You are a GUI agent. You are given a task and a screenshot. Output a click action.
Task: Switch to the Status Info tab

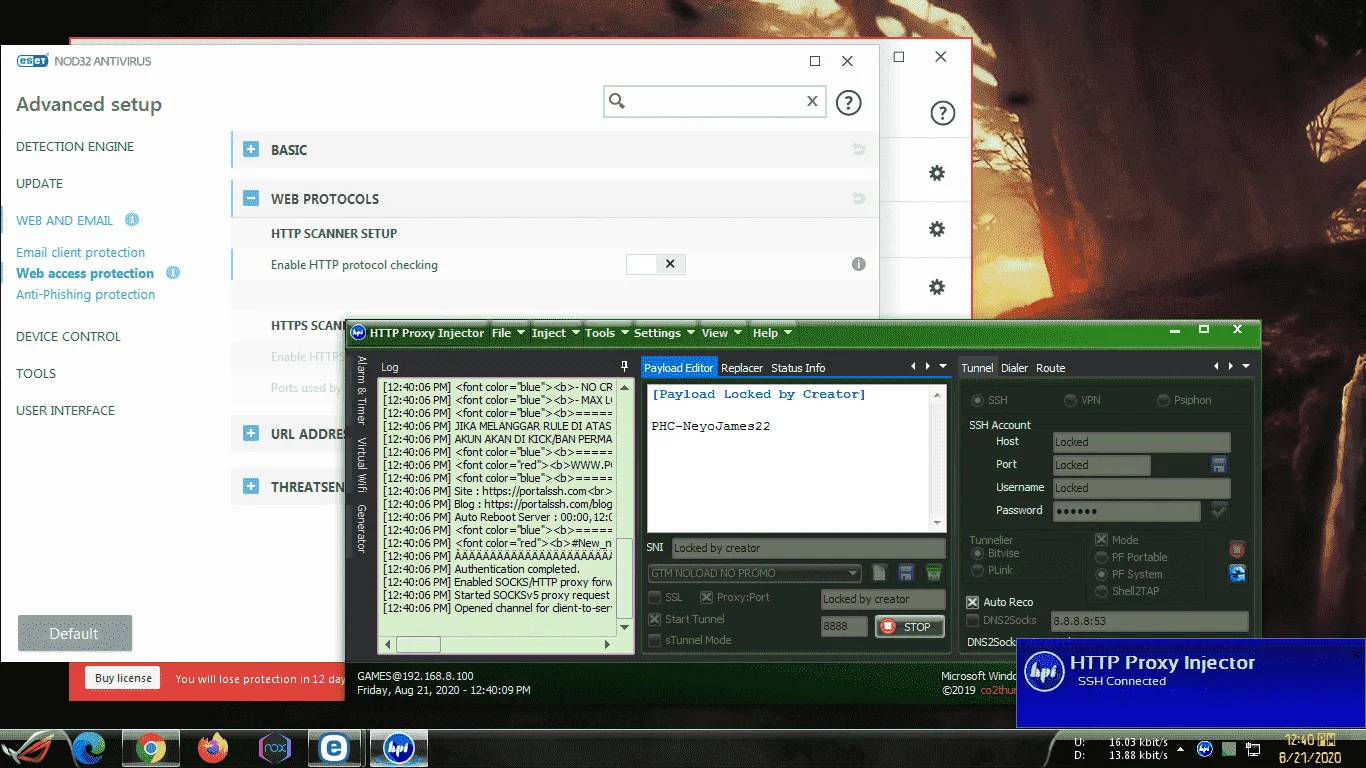click(x=798, y=368)
